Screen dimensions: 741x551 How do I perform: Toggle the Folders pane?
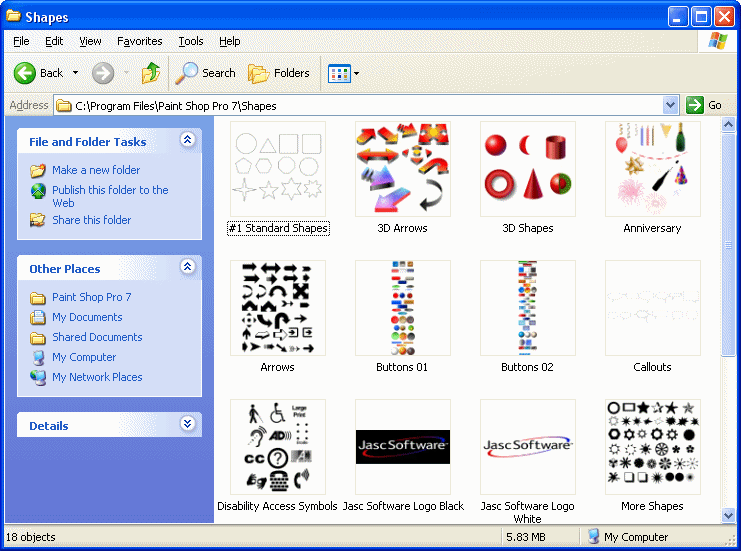[x=279, y=73]
